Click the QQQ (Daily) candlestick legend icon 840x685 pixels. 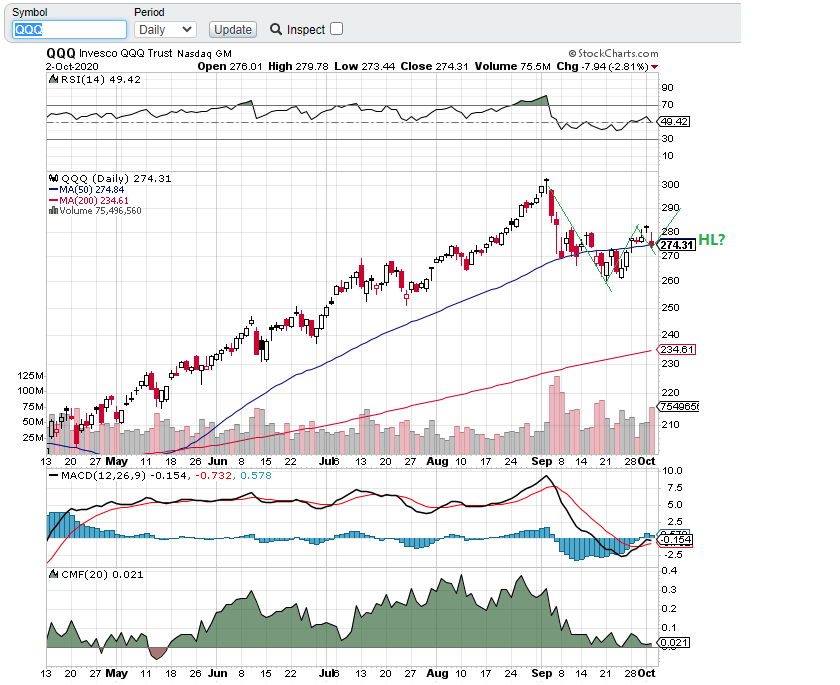(53, 178)
